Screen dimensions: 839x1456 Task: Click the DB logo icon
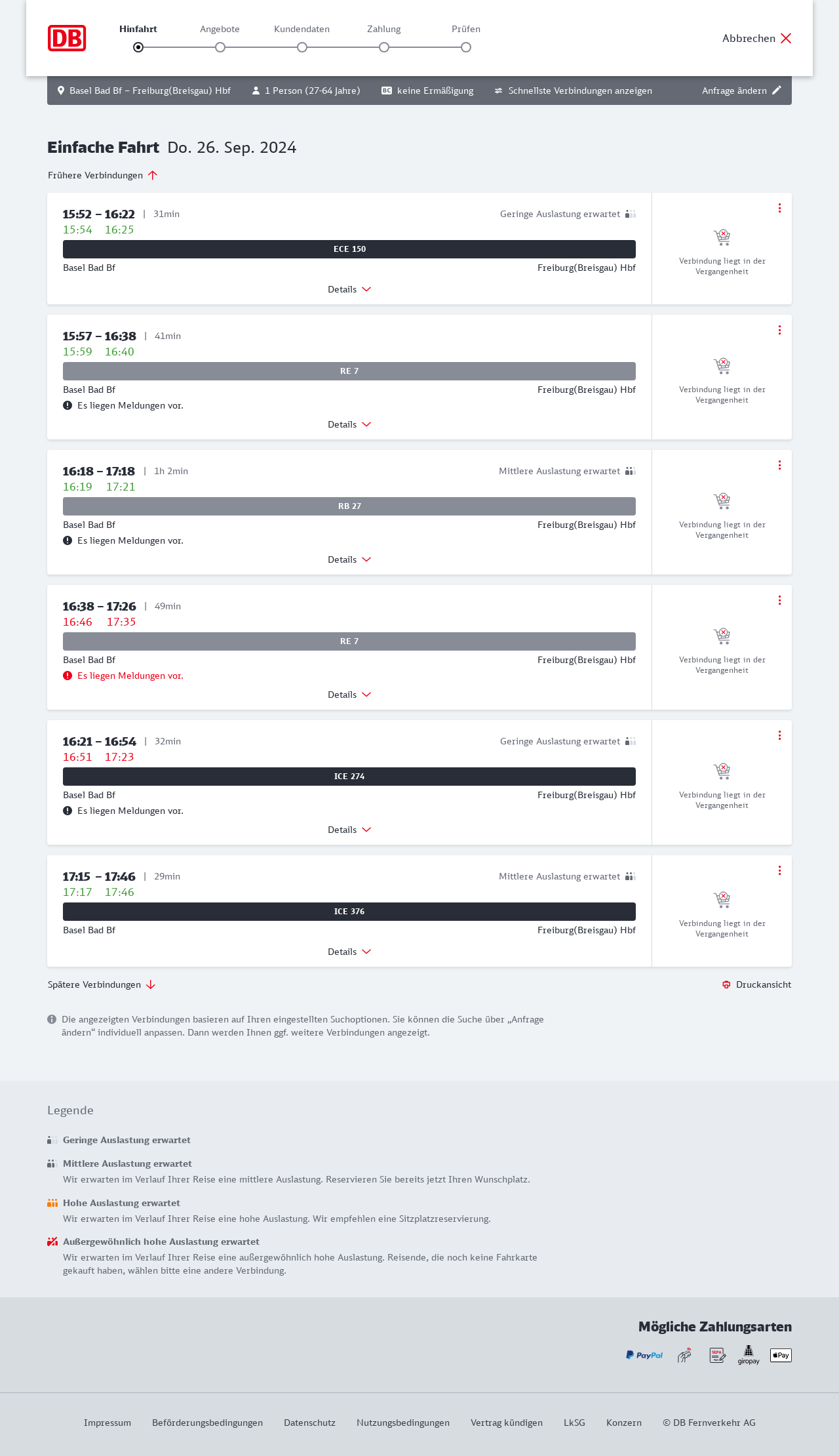[67, 38]
